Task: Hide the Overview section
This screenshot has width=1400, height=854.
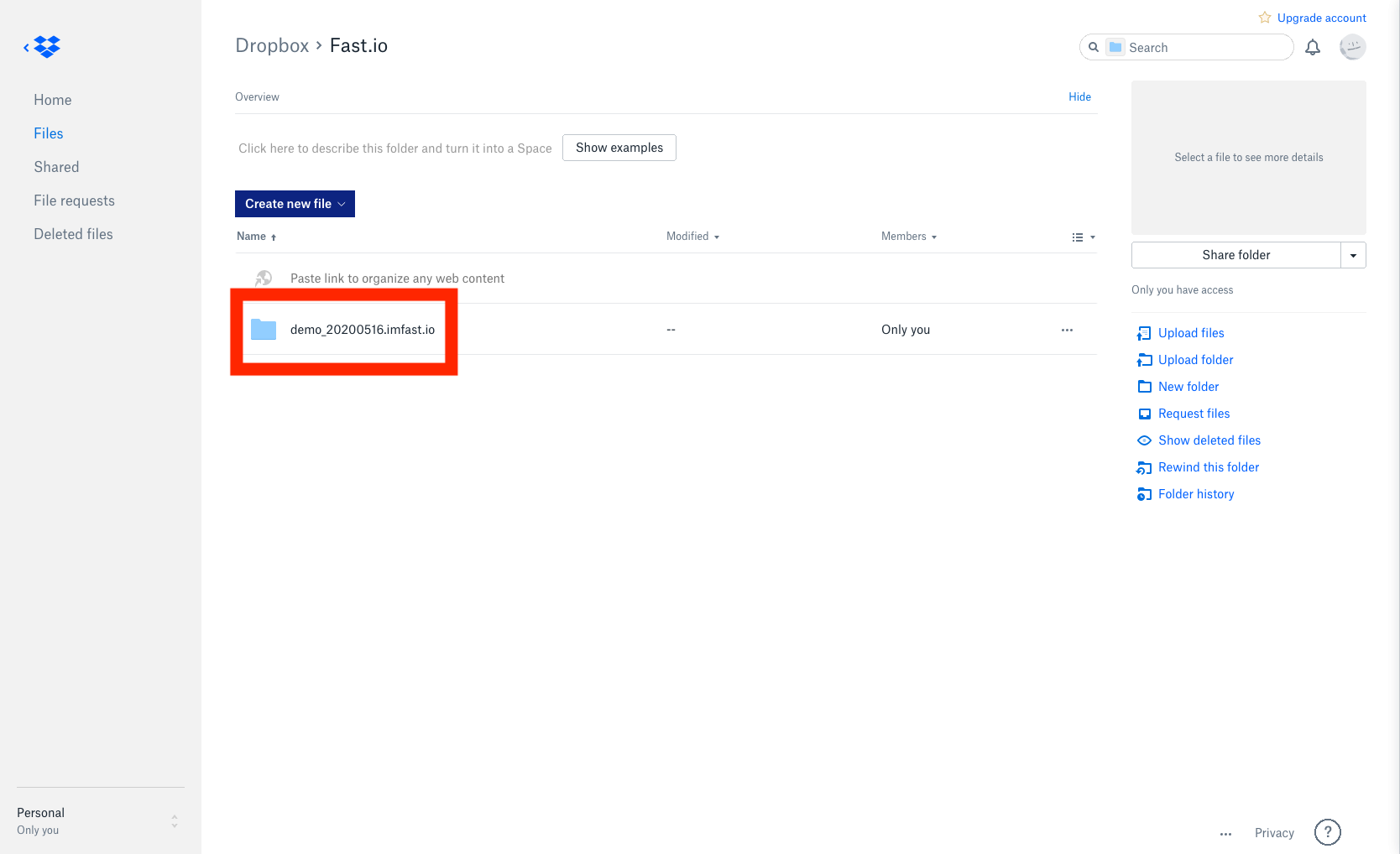Action: (1079, 97)
